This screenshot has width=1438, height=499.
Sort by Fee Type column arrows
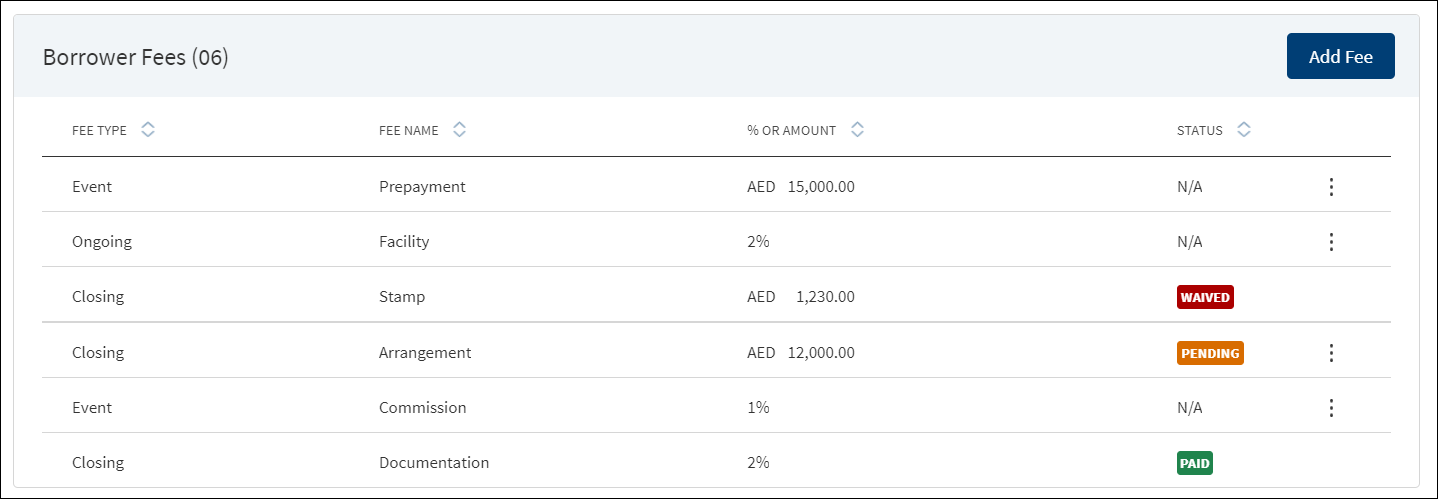(x=148, y=130)
